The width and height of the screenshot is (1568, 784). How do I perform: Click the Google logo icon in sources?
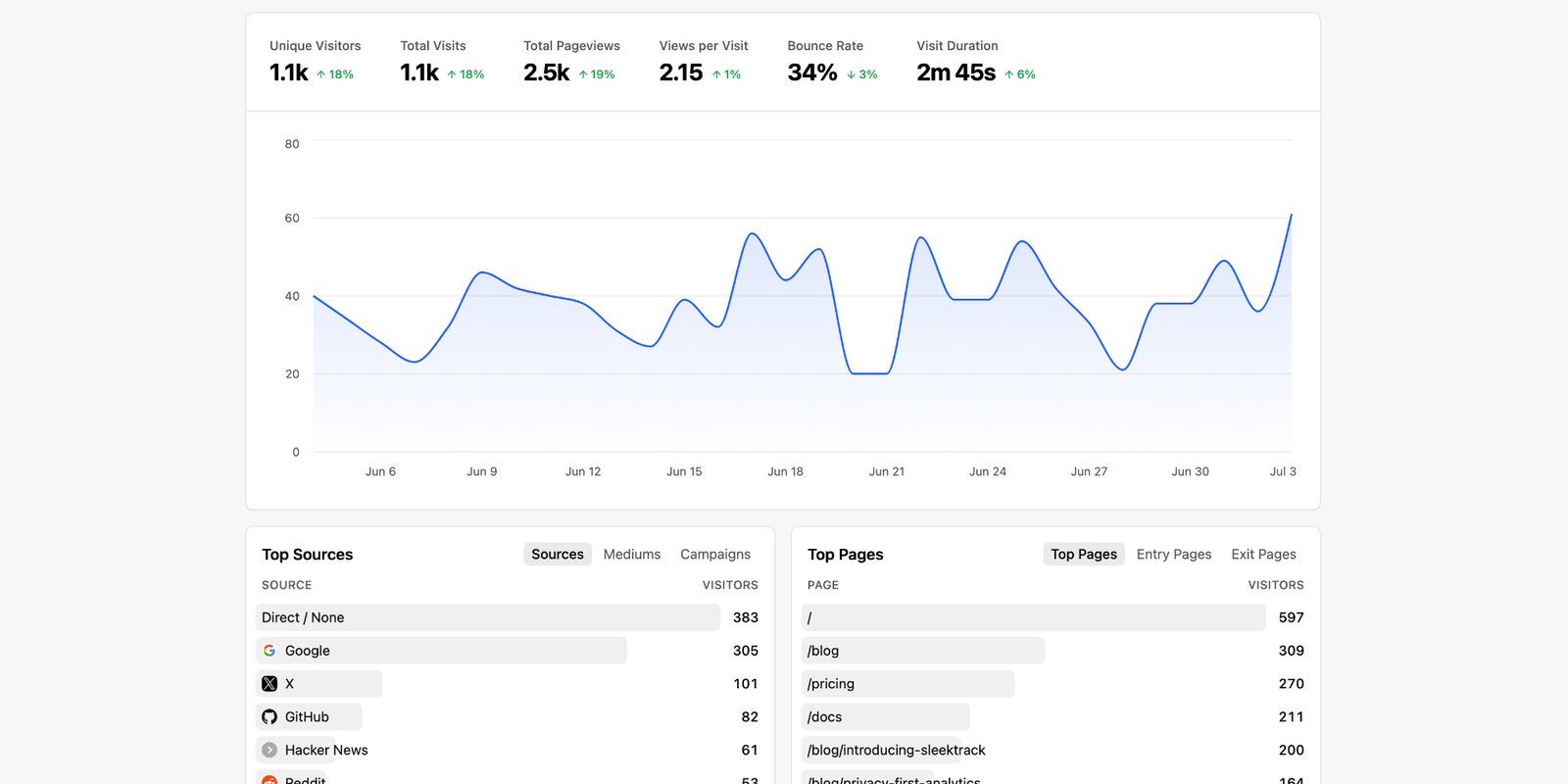[x=269, y=651]
